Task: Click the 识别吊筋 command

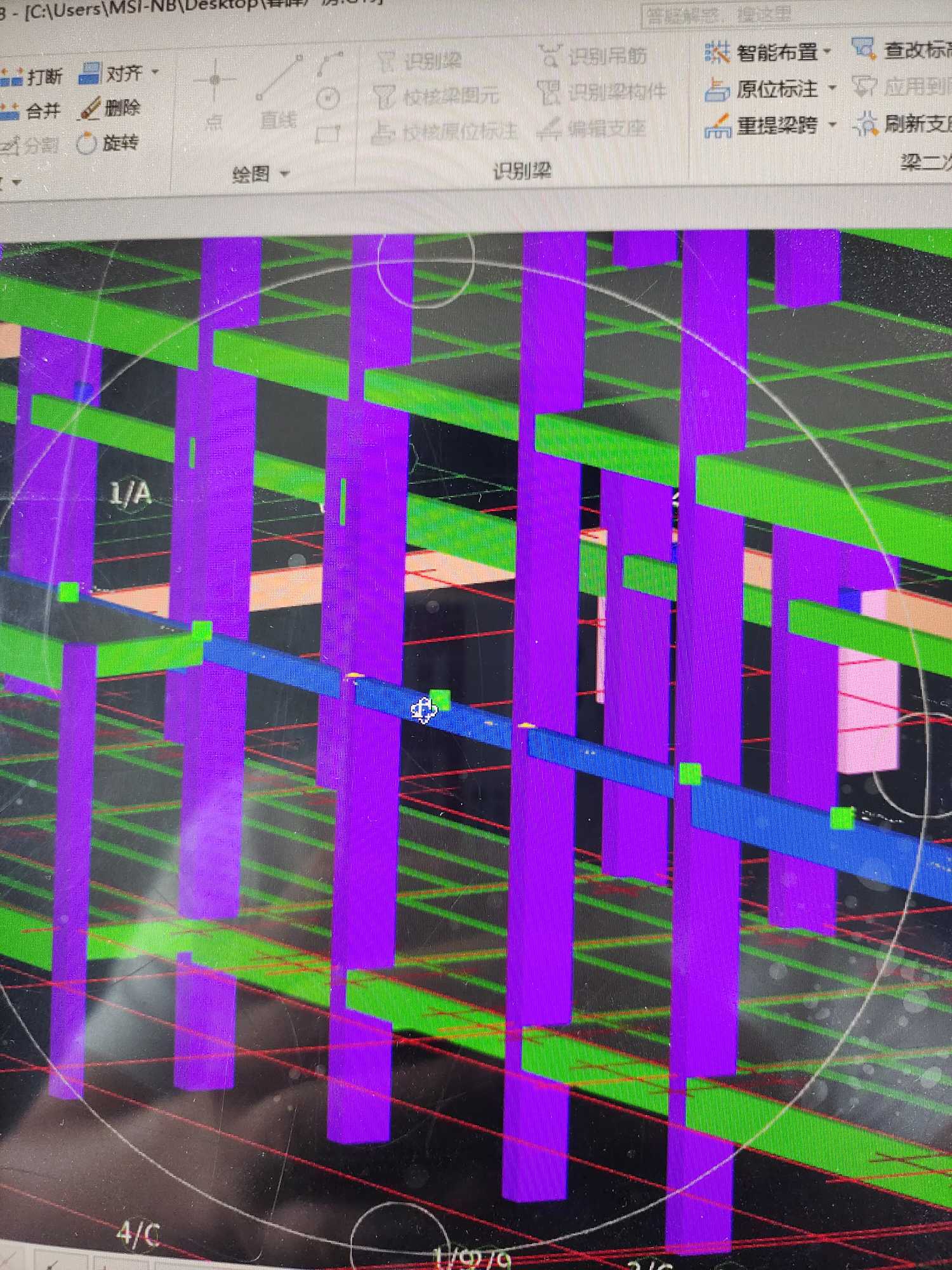Action: pos(593,57)
